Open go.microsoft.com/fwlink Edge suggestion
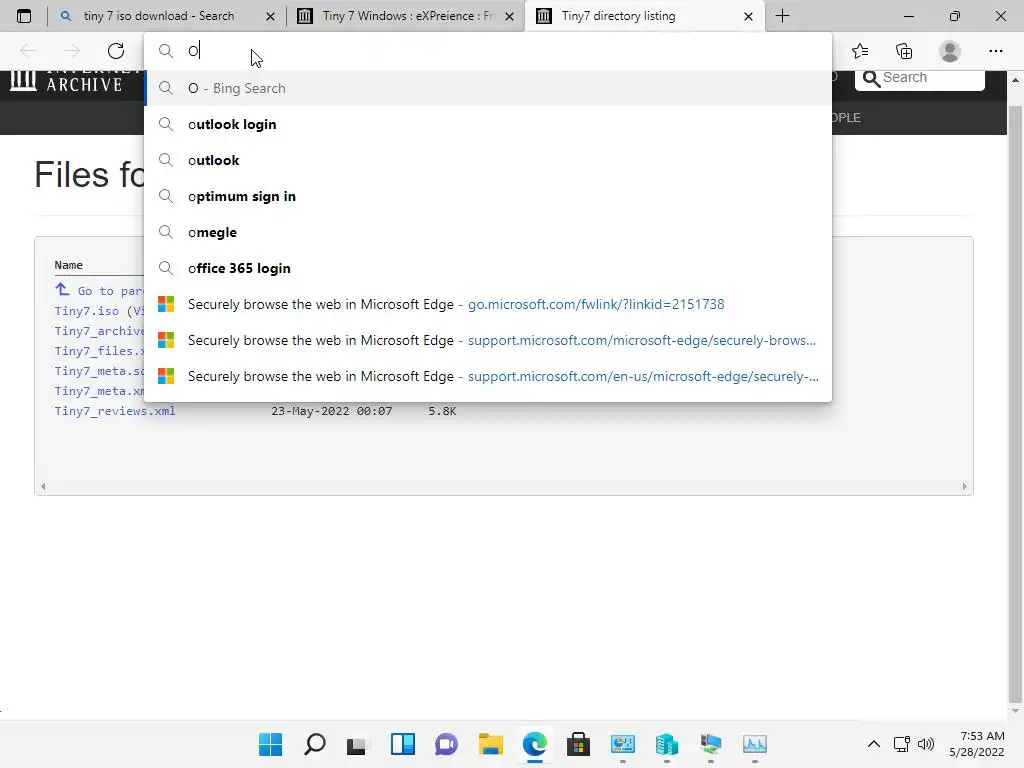 pos(488,304)
